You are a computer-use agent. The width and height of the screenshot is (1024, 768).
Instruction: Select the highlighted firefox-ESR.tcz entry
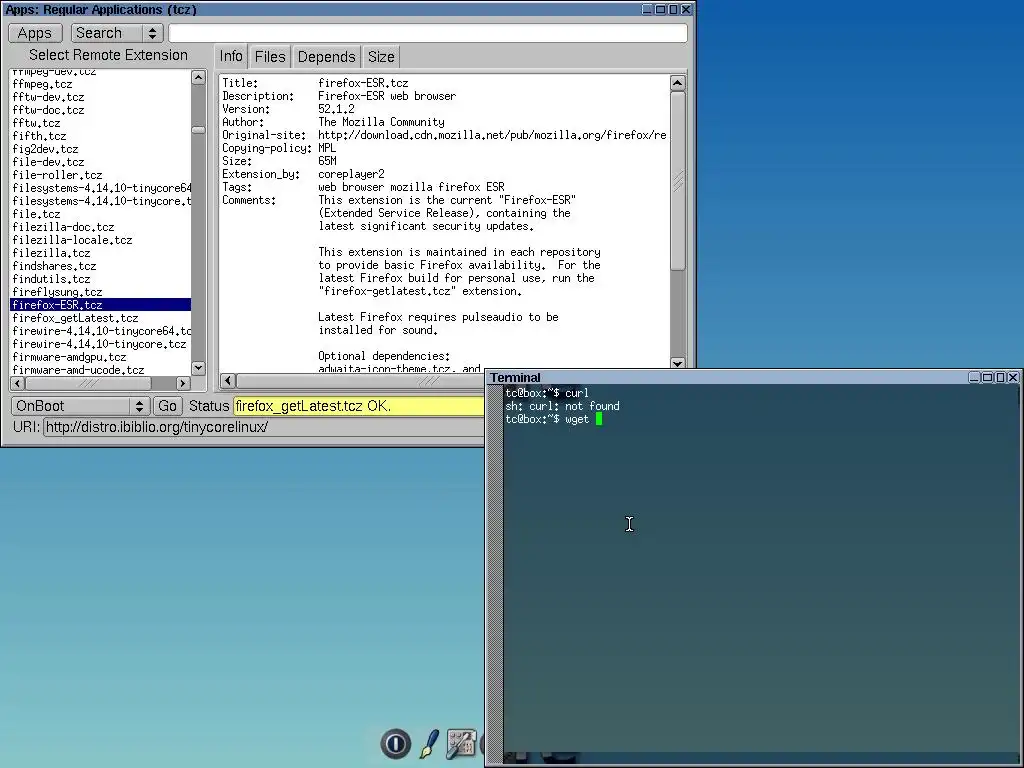[x=100, y=305]
